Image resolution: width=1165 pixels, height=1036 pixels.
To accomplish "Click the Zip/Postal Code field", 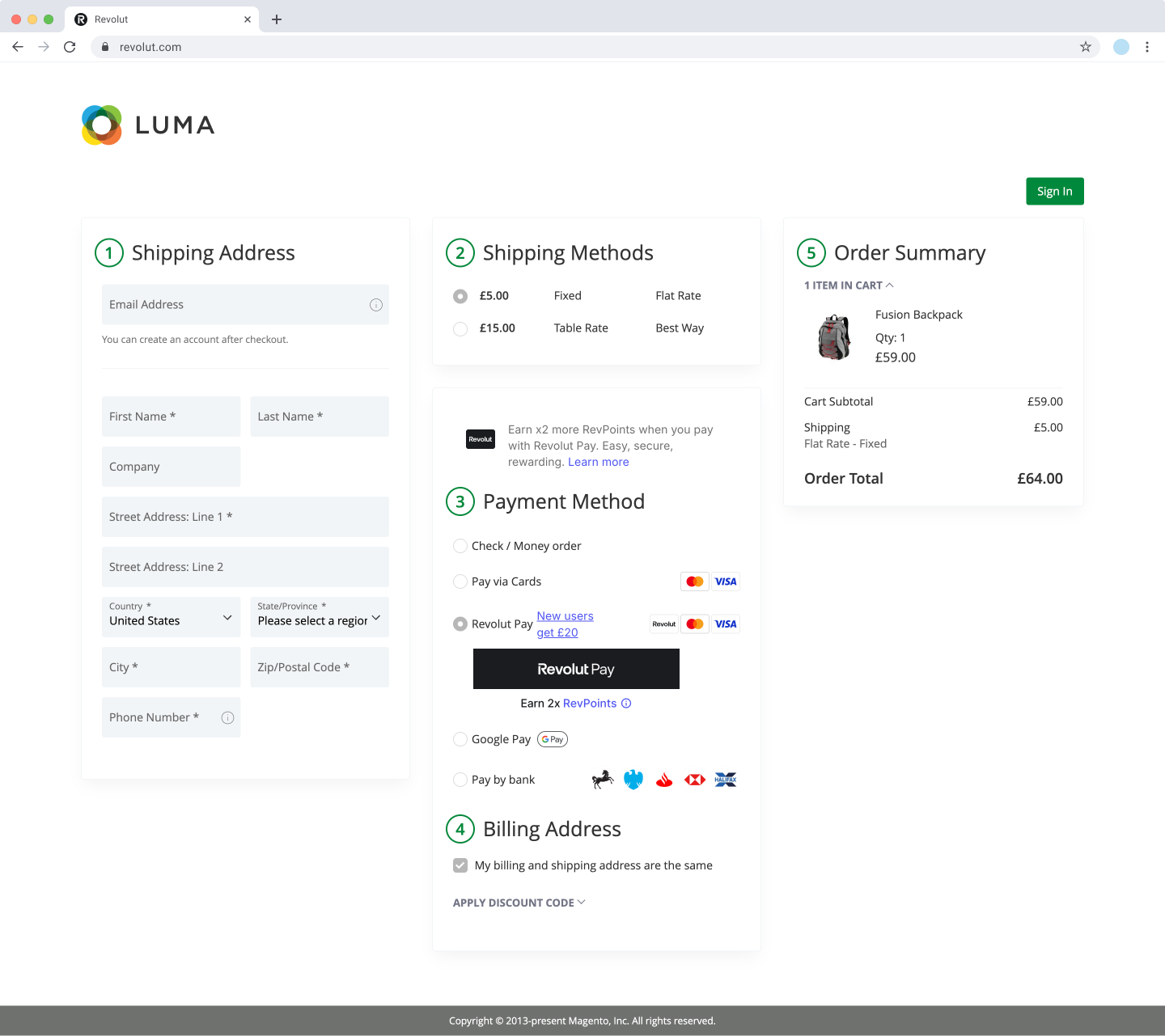I will coord(320,667).
